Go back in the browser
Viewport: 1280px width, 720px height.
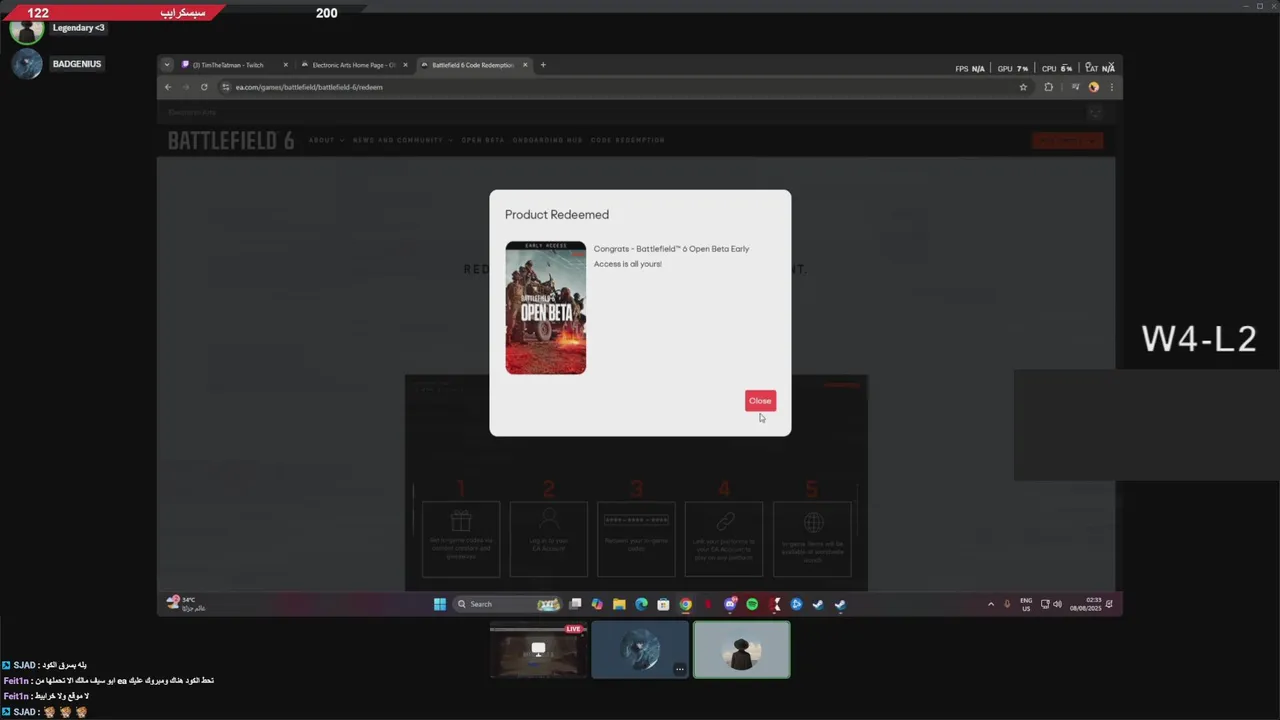click(x=168, y=87)
